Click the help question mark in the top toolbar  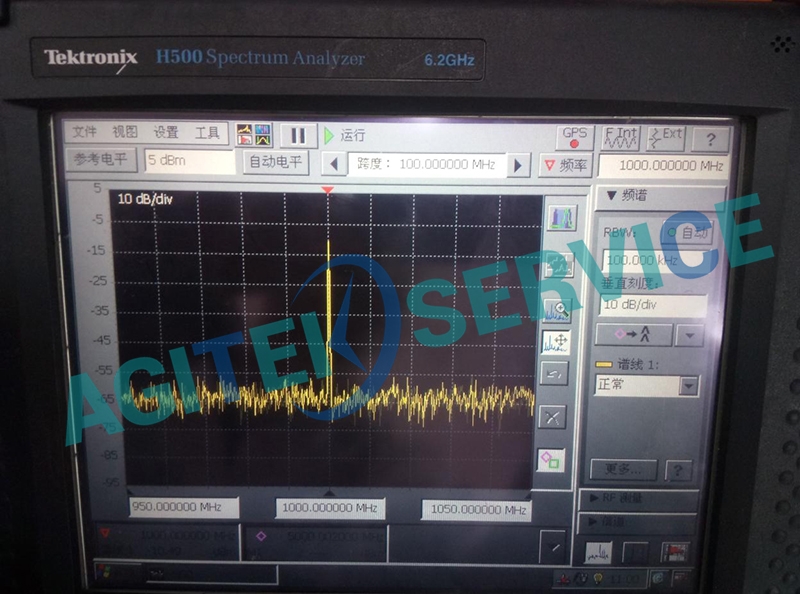click(x=711, y=139)
